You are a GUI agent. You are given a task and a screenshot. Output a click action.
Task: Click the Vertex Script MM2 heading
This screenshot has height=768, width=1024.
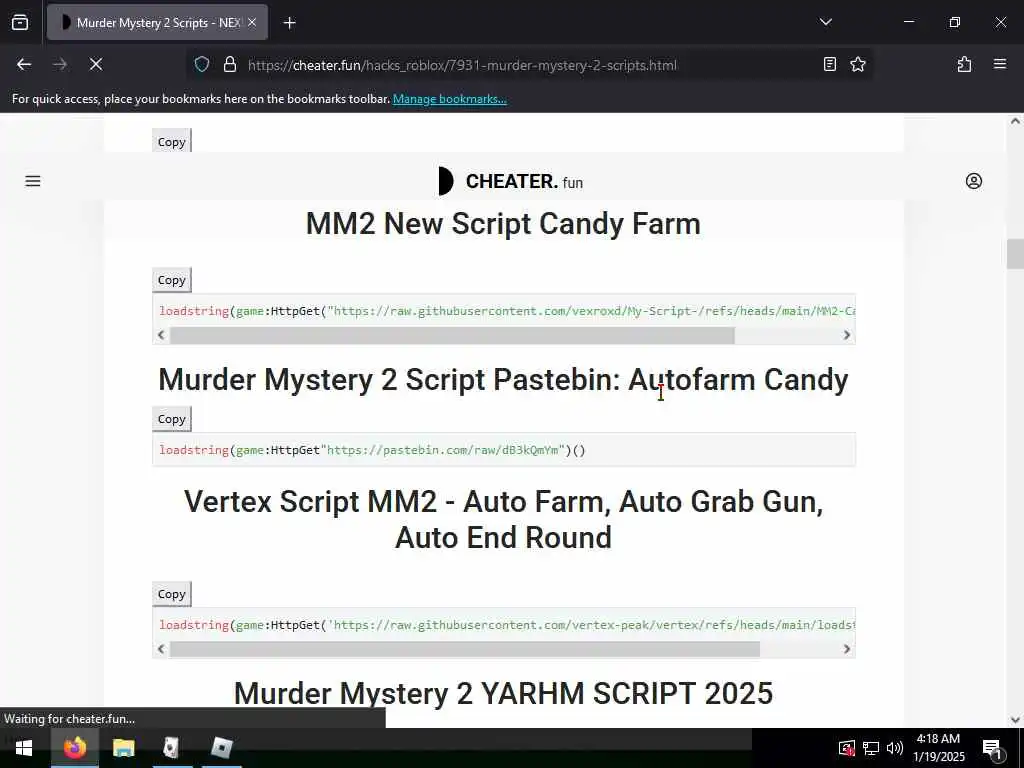[x=503, y=520]
